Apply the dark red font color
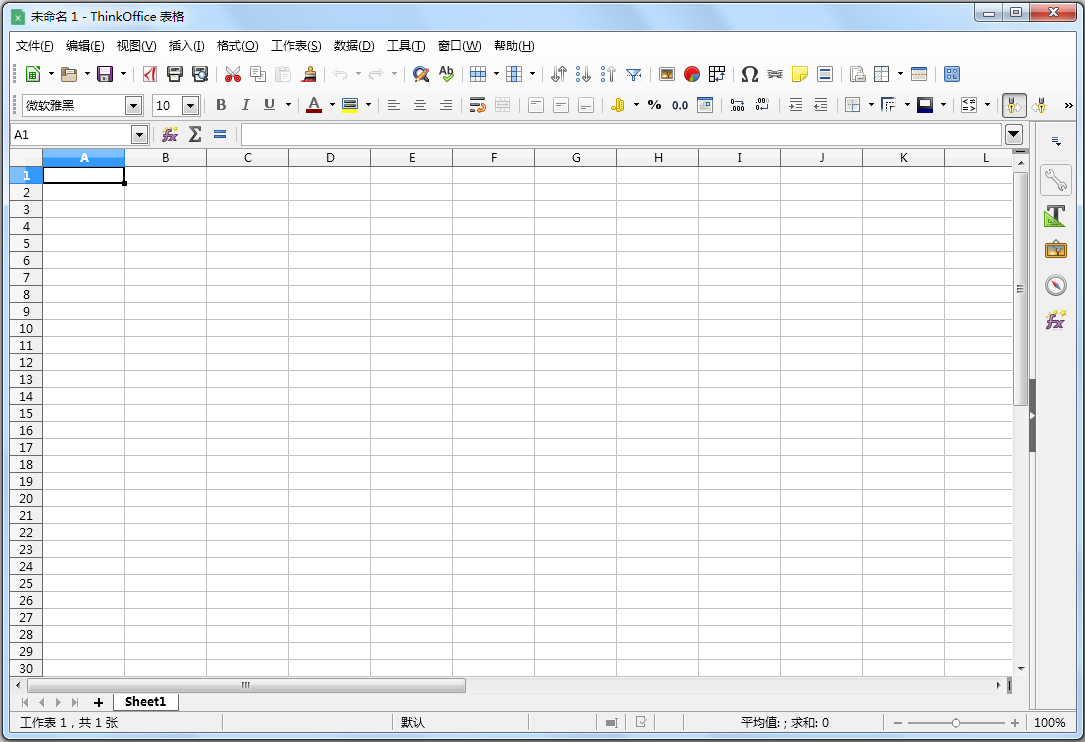 [x=313, y=105]
